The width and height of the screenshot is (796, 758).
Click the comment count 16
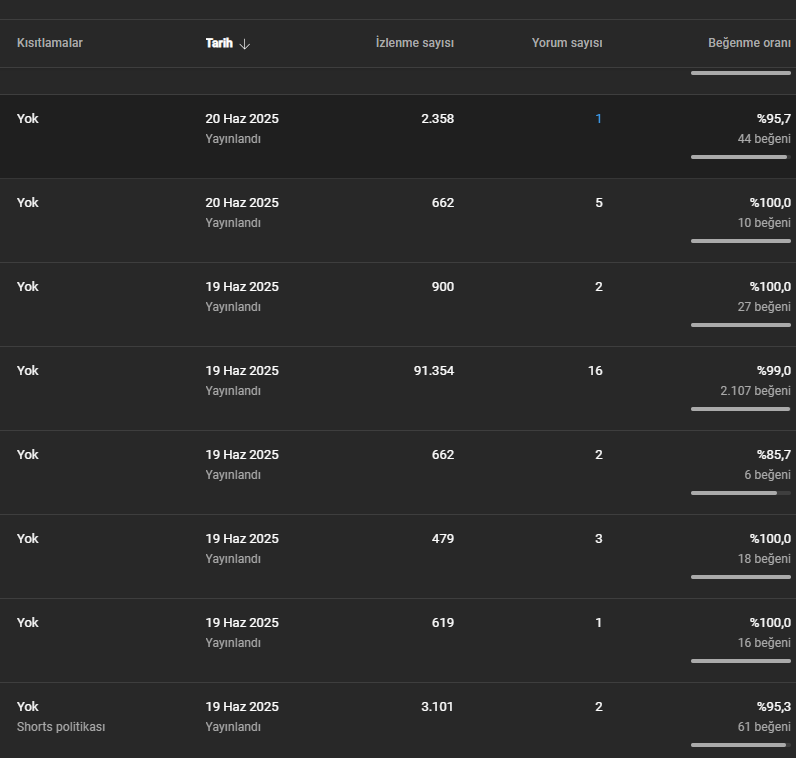pos(595,371)
